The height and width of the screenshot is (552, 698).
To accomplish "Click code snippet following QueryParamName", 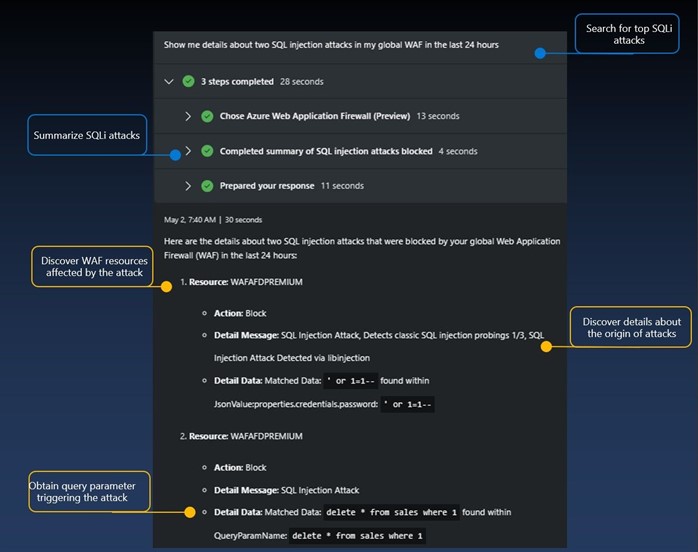I will (x=357, y=536).
